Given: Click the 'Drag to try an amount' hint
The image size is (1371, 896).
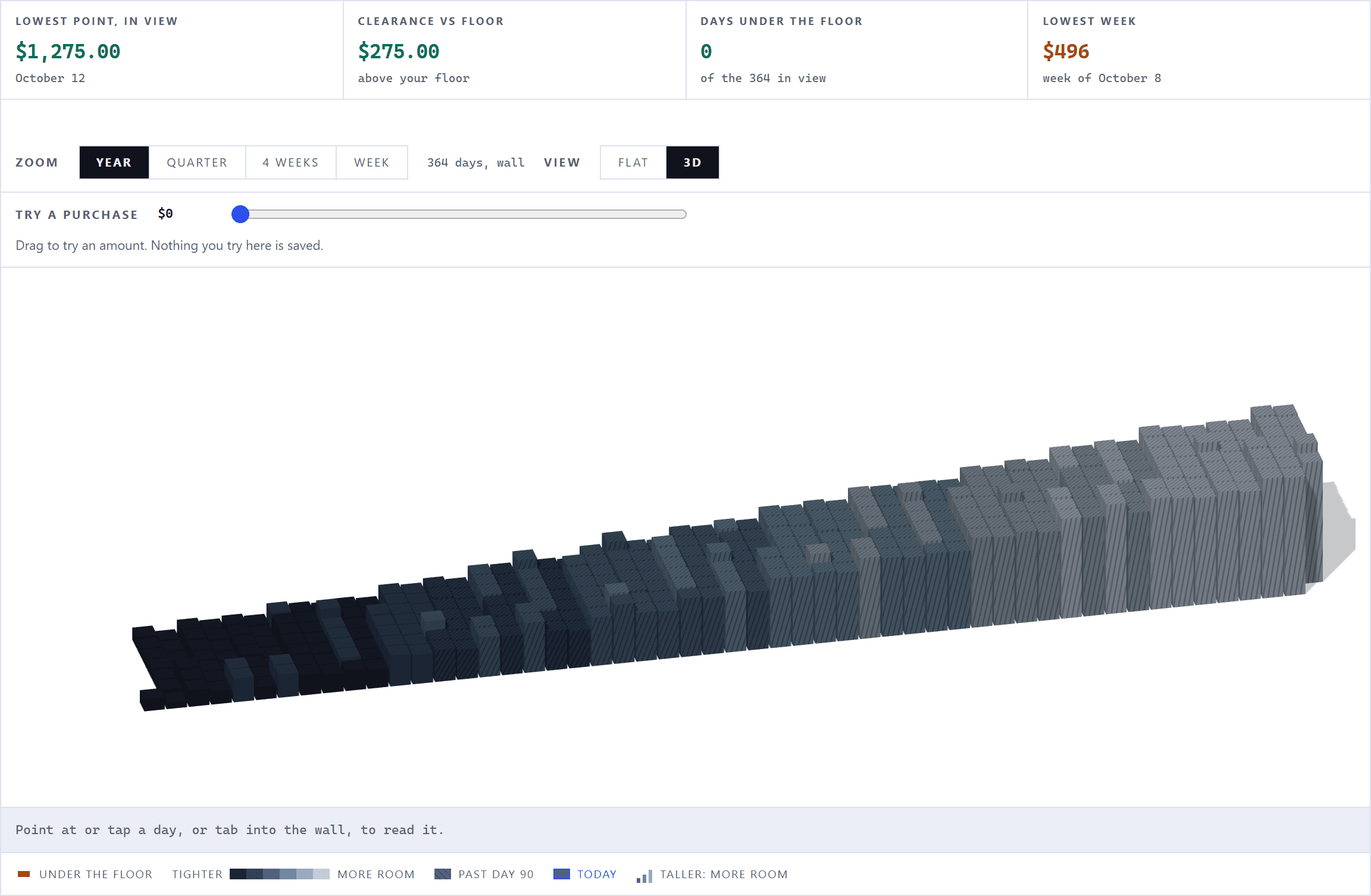Looking at the screenshot, I should pos(169,245).
